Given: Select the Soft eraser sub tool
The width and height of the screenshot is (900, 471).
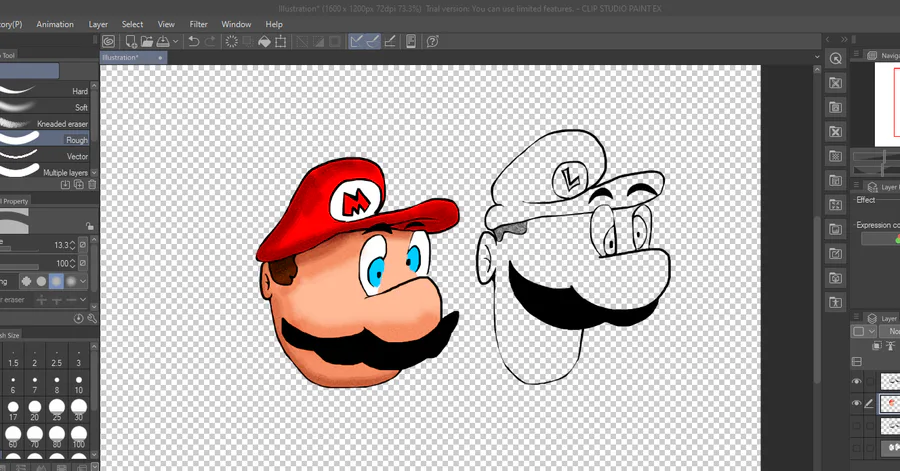Looking at the screenshot, I should point(45,107).
